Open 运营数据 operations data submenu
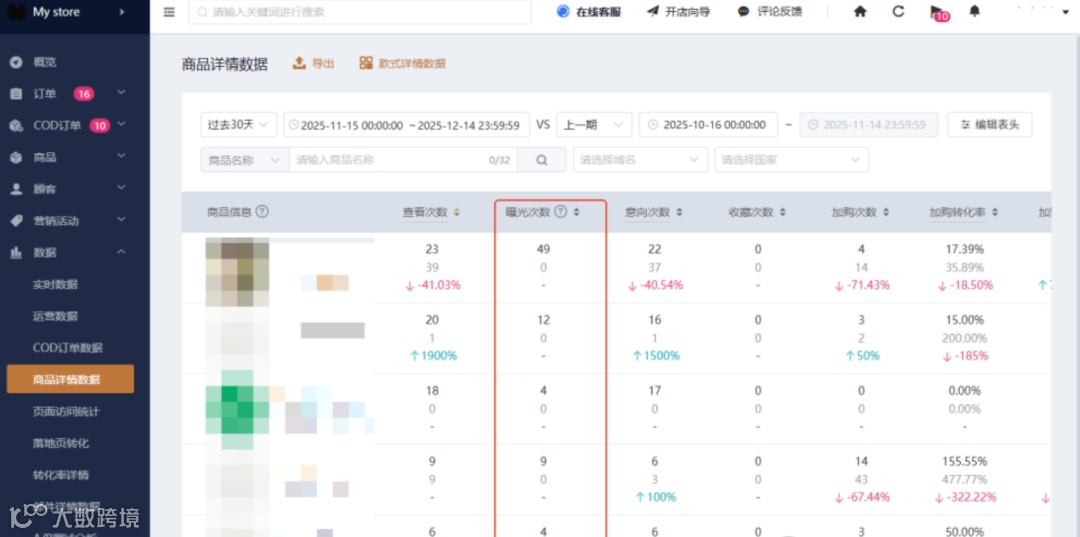 tap(55, 316)
